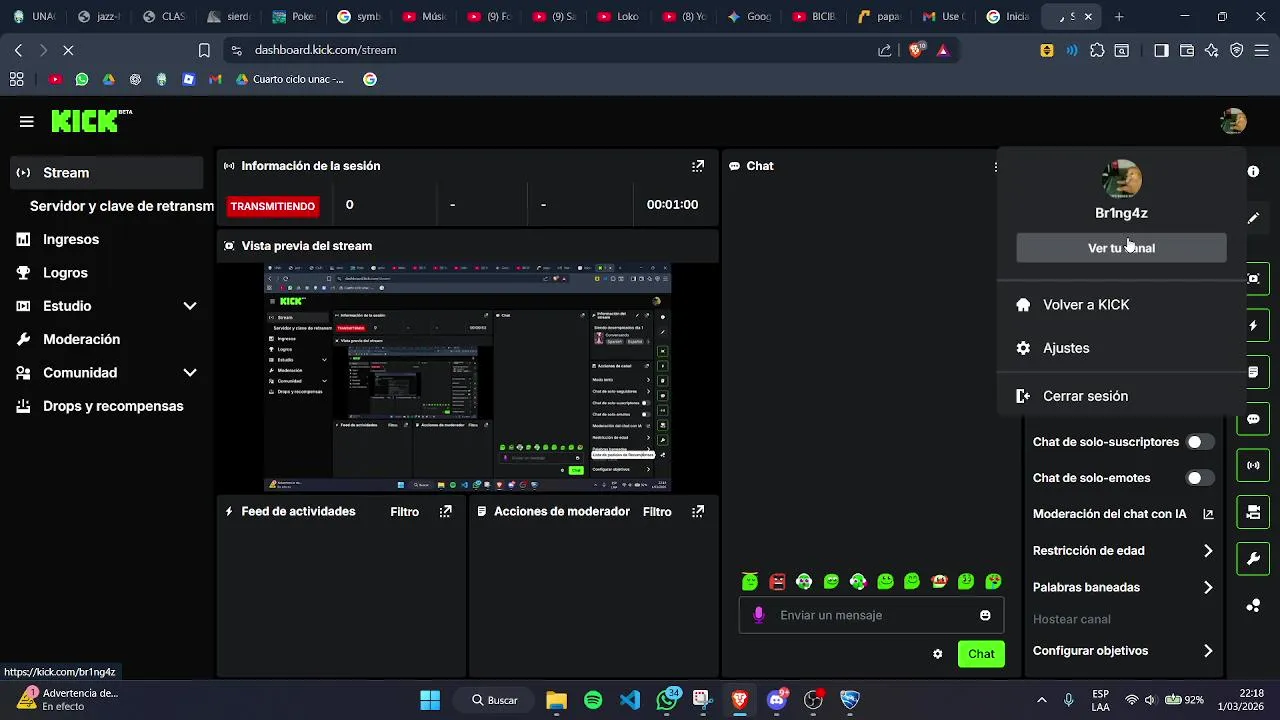Pop out the Información de la sesión panel
1280x720 pixels.
pyautogui.click(x=698, y=166)
